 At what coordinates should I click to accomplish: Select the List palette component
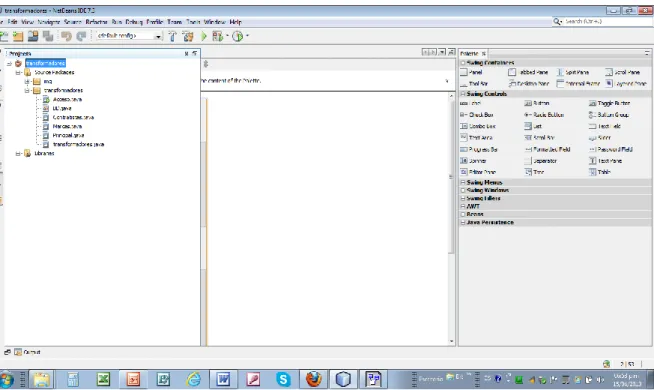(x=533, y=126)
